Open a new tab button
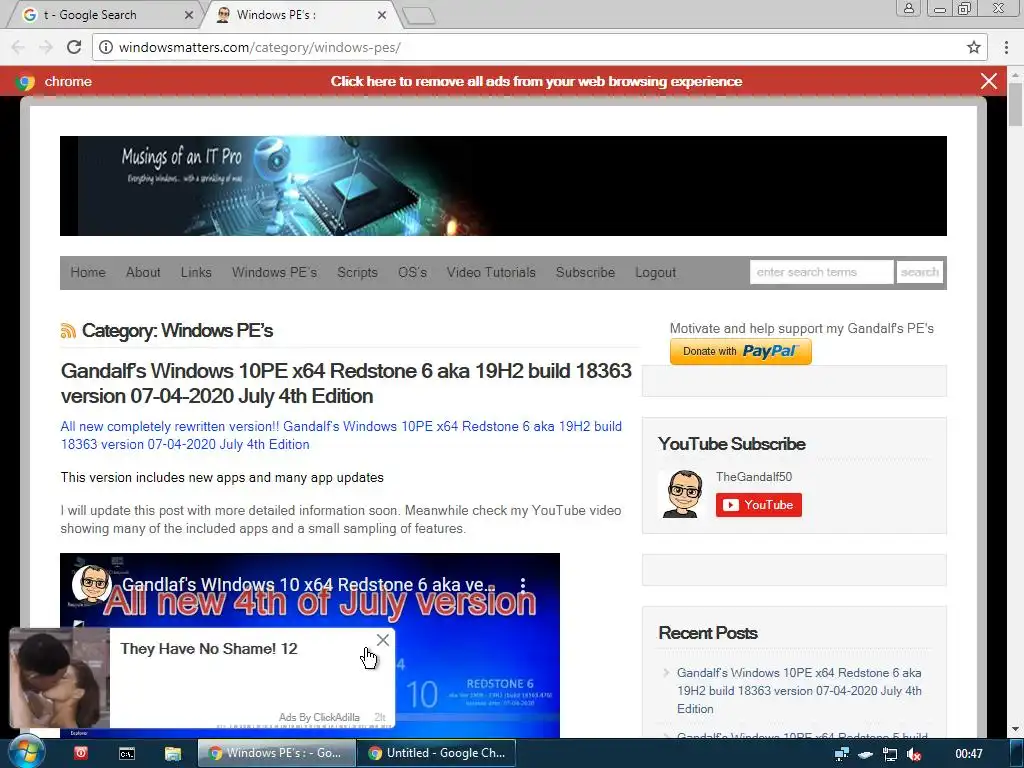Screen dimensions: 1024x768 coord(418,16)
